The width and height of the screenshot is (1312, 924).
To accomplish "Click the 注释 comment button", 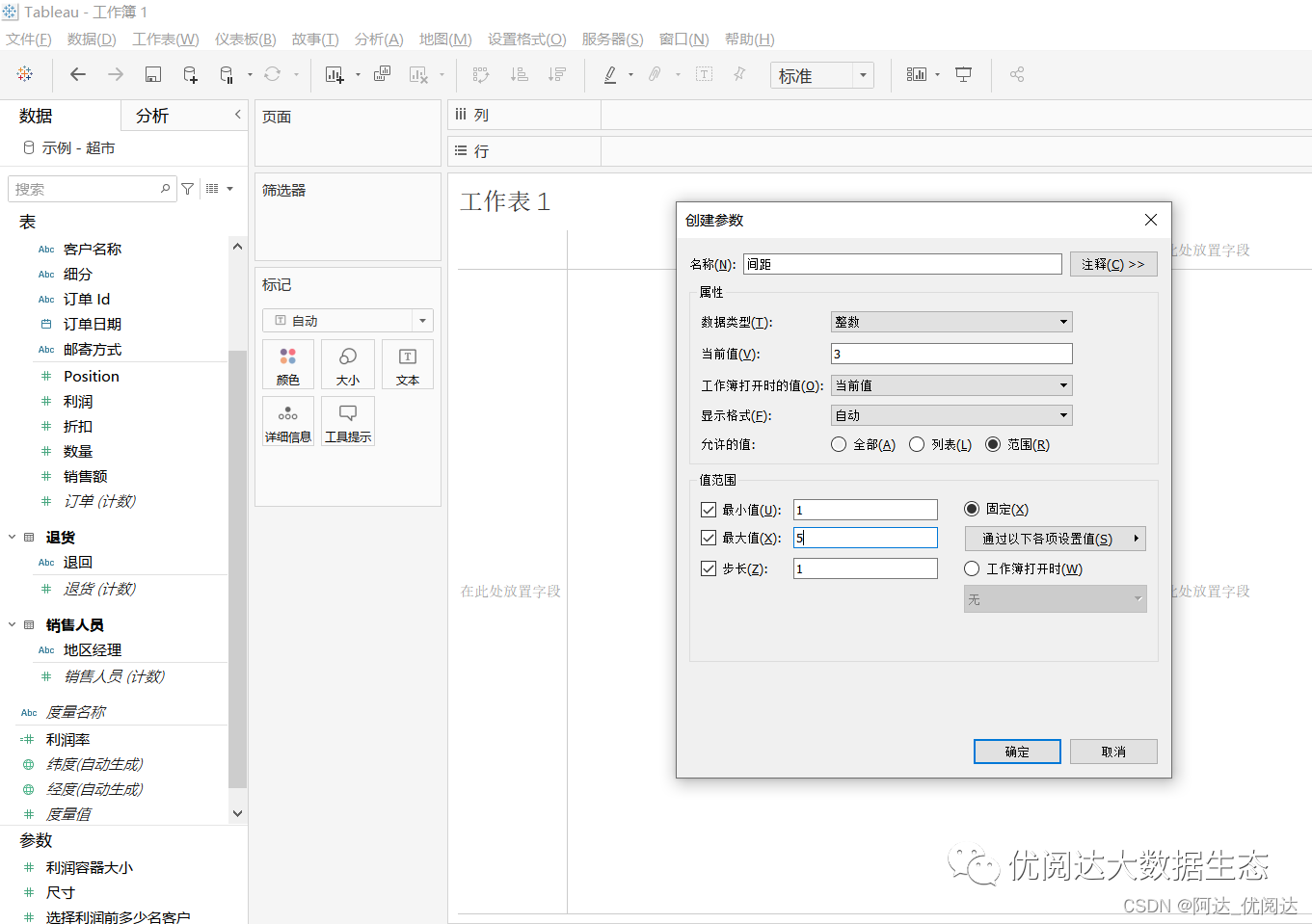I will (x=1113, y=264).
